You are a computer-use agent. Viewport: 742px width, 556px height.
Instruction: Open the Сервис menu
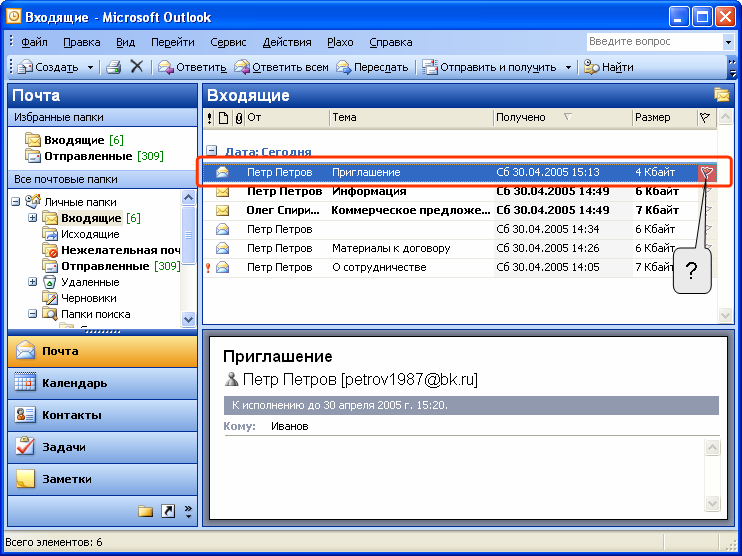[228, 42]
